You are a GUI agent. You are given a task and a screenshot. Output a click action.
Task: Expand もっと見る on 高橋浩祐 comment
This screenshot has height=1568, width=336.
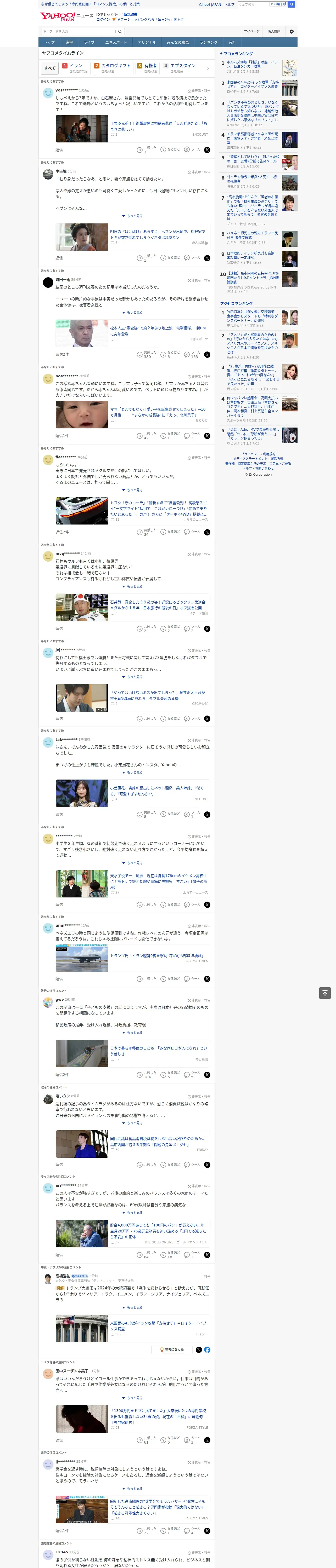coord(132,1307)
